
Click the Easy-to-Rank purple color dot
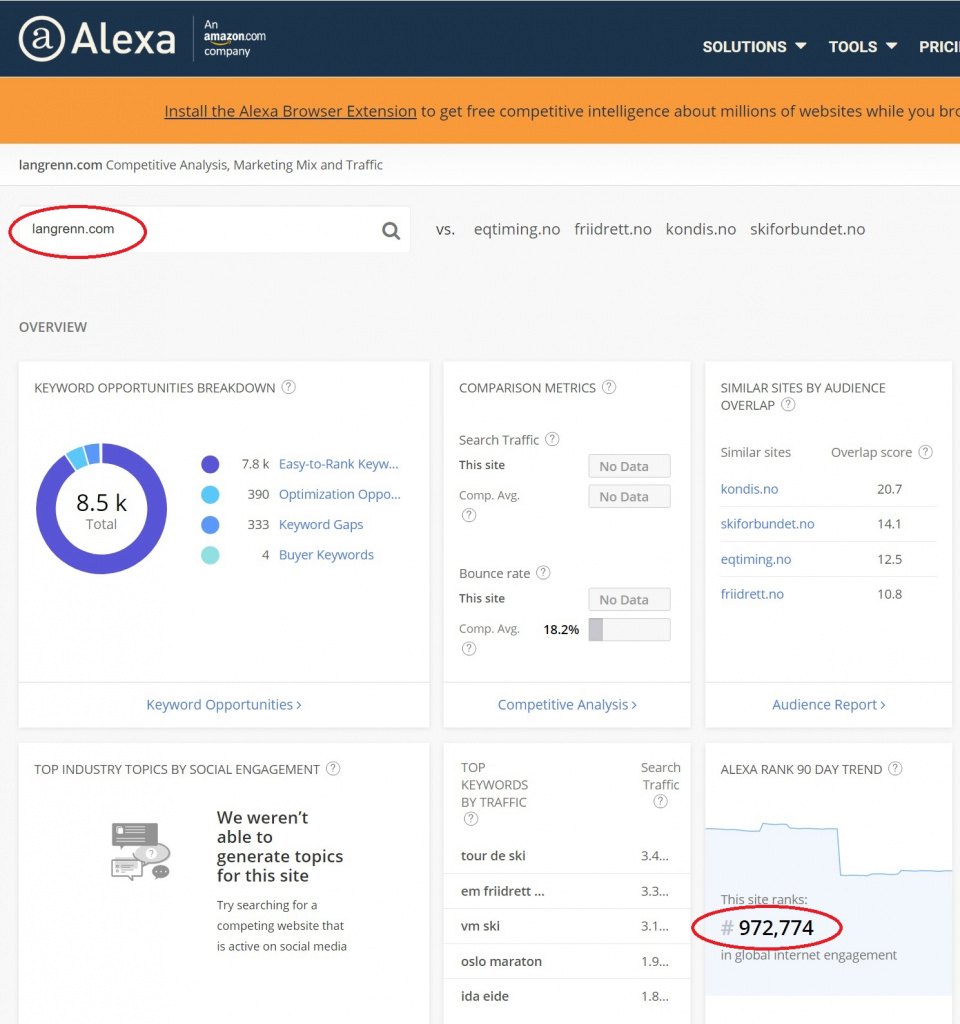[x=210, y=464]
